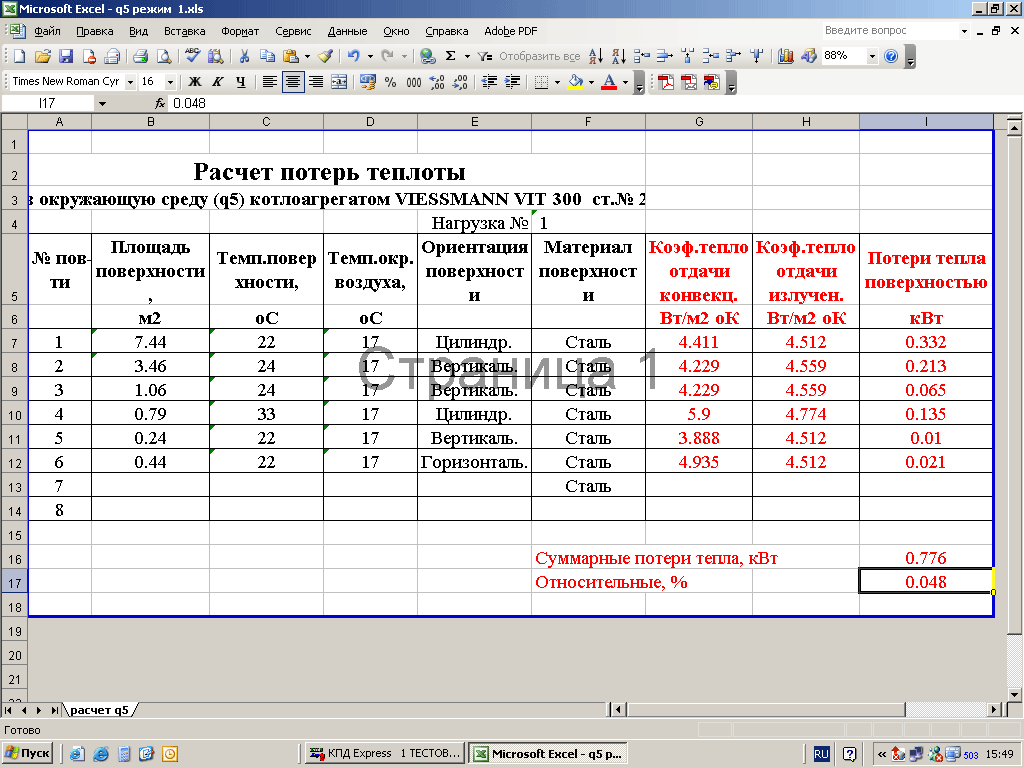The width and height of the screenshot is (1024, 768).
Task: Switch to КПД Express taskbar button
Action: coord(383,753)
